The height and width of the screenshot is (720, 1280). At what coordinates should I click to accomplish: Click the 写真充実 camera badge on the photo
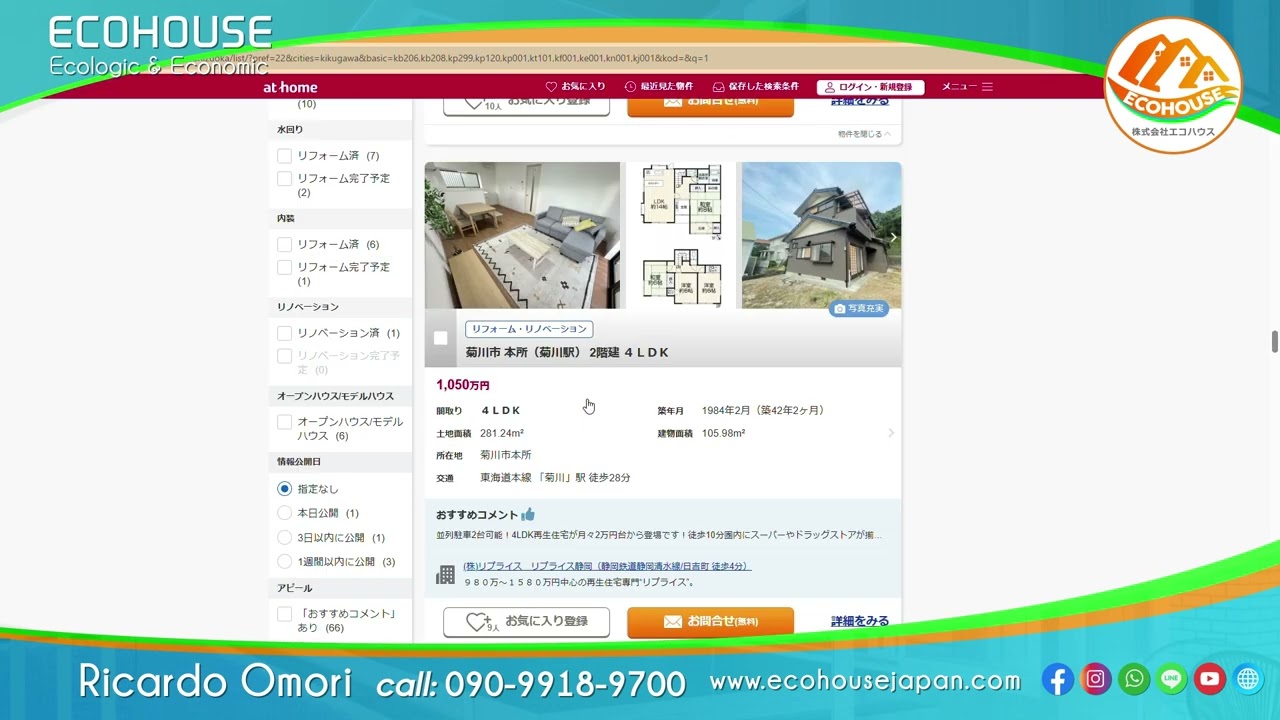[859, 309]
